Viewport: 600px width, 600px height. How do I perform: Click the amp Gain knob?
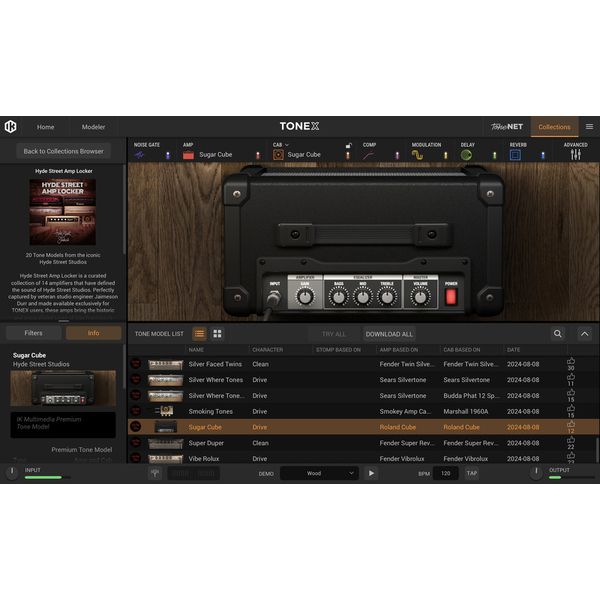305,297
